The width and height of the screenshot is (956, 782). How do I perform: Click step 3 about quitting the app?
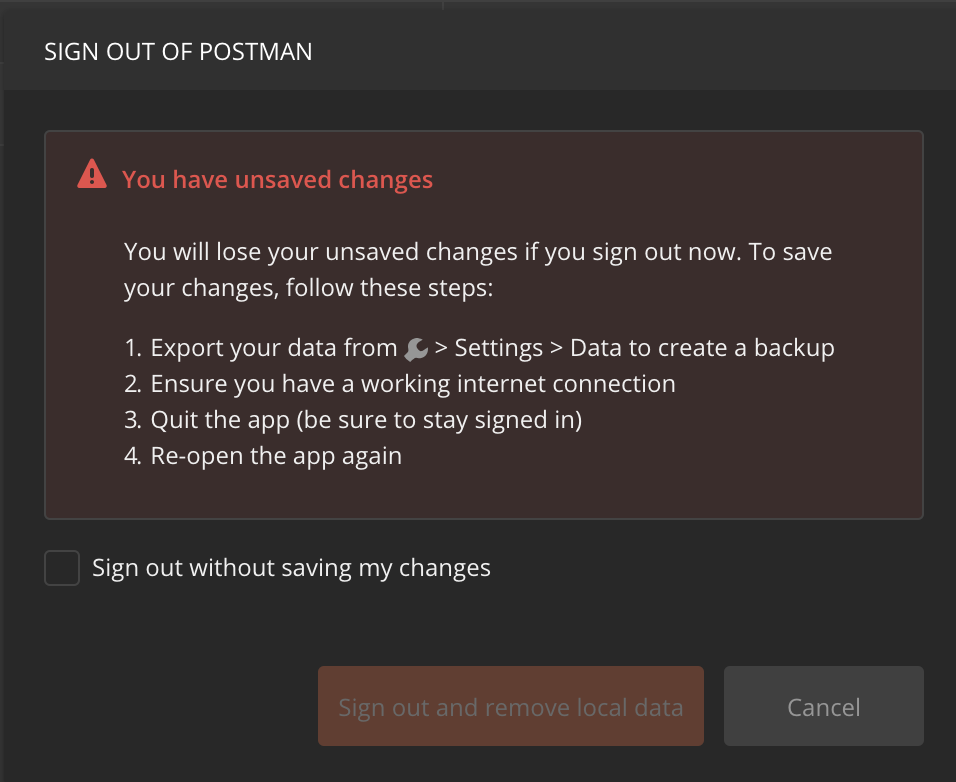(x=367, y=419)
